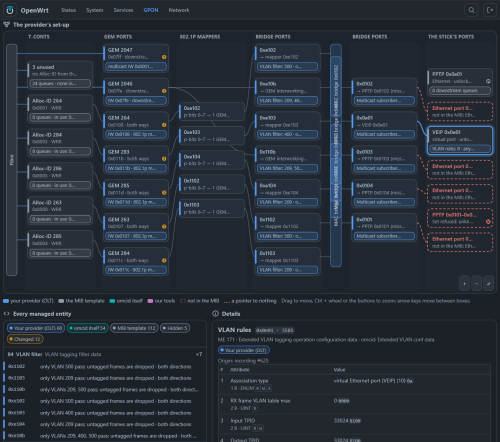Open the multicast IW pill in GEM 2047

tap(136, 66)
